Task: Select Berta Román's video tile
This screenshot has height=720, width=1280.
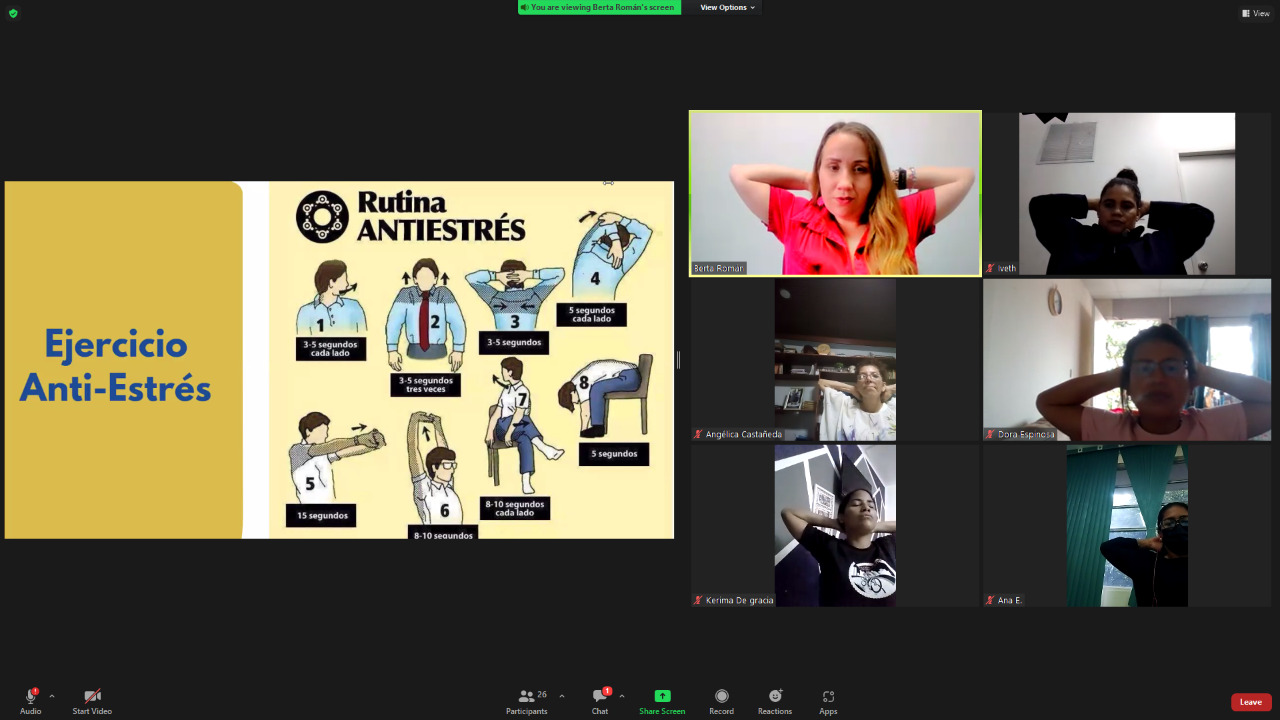Action: pos(835,193)
